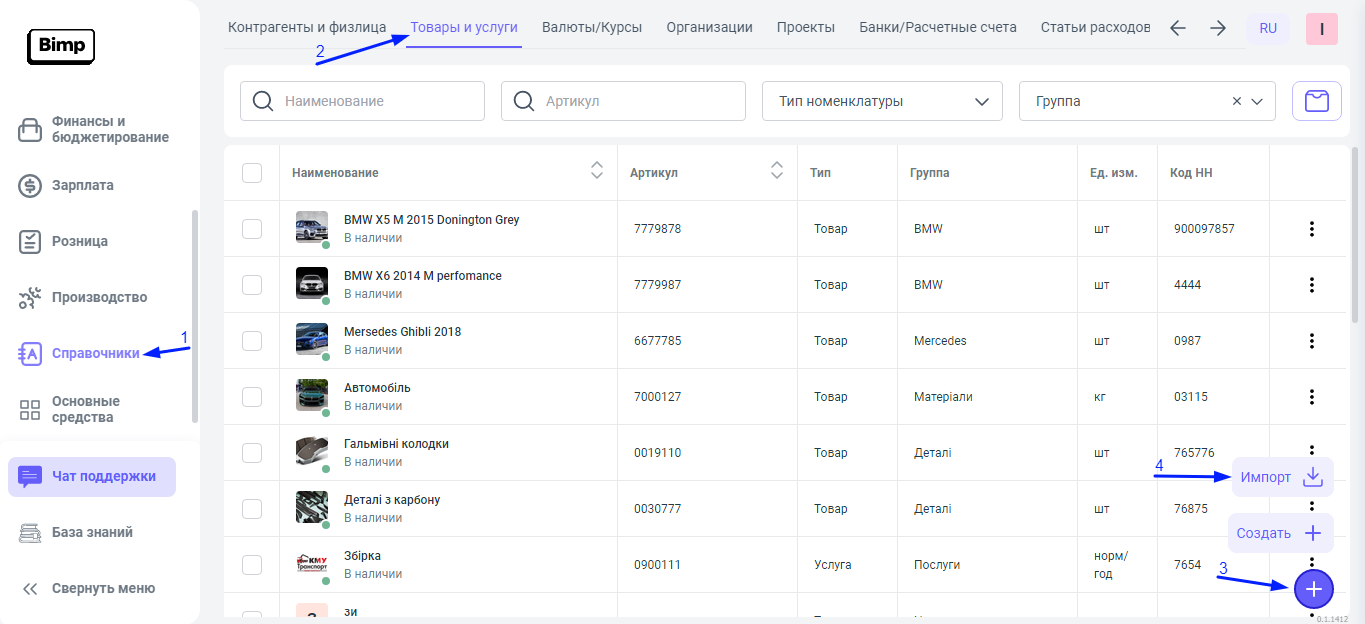Toggle the select-all checkbox in table header
The height and width of the screenshot is (624, 1365).
[x=252, y=173]
